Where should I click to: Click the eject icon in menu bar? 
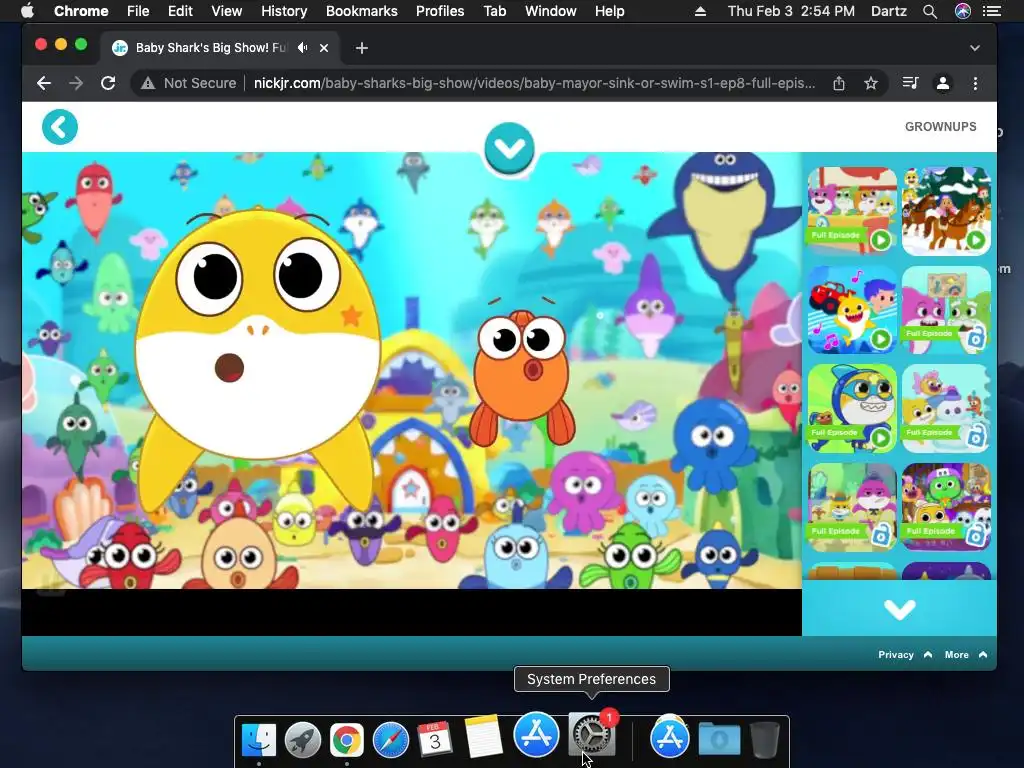click(x=700, y=11)
